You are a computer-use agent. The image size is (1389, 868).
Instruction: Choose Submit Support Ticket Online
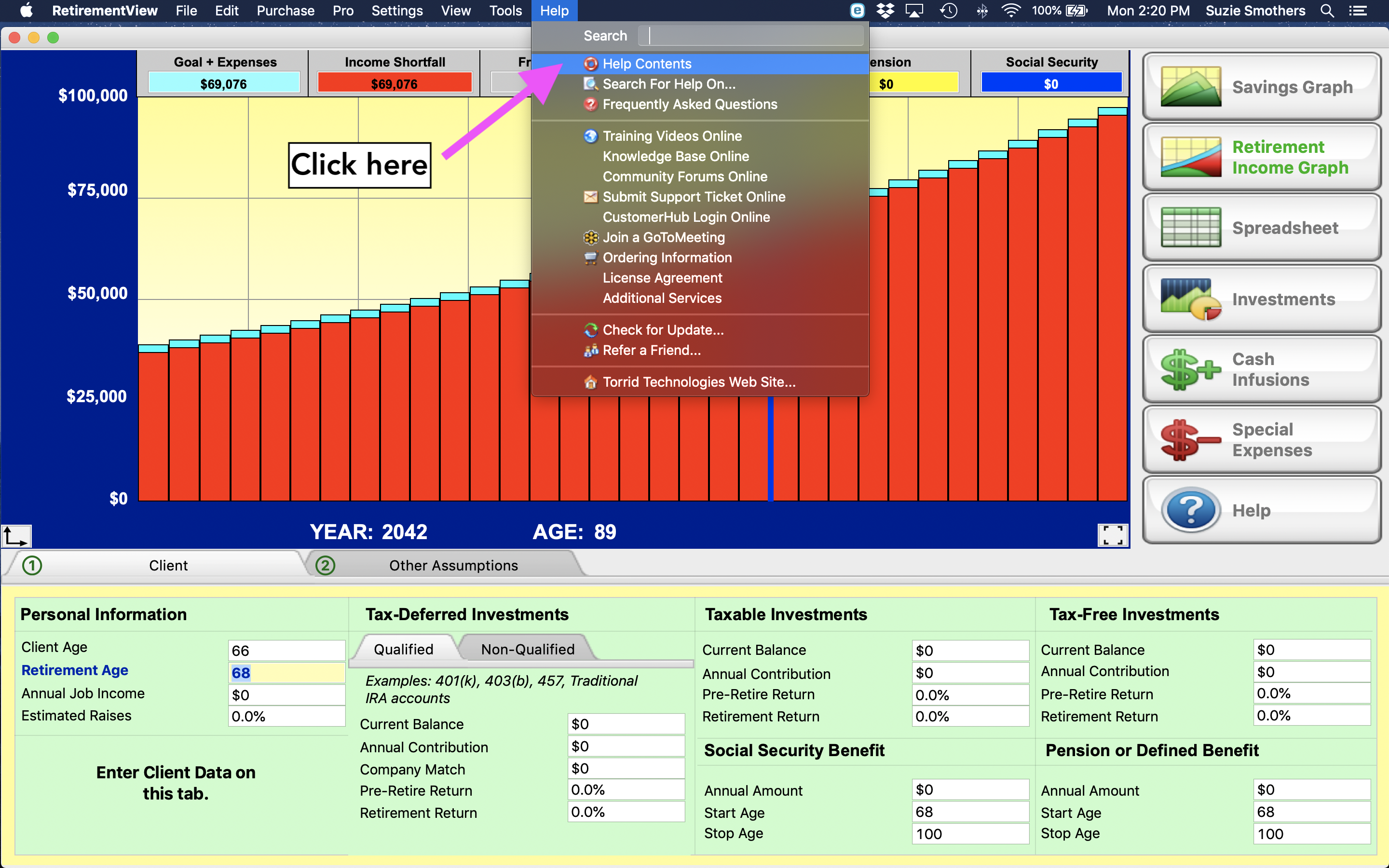pos(700,197)
